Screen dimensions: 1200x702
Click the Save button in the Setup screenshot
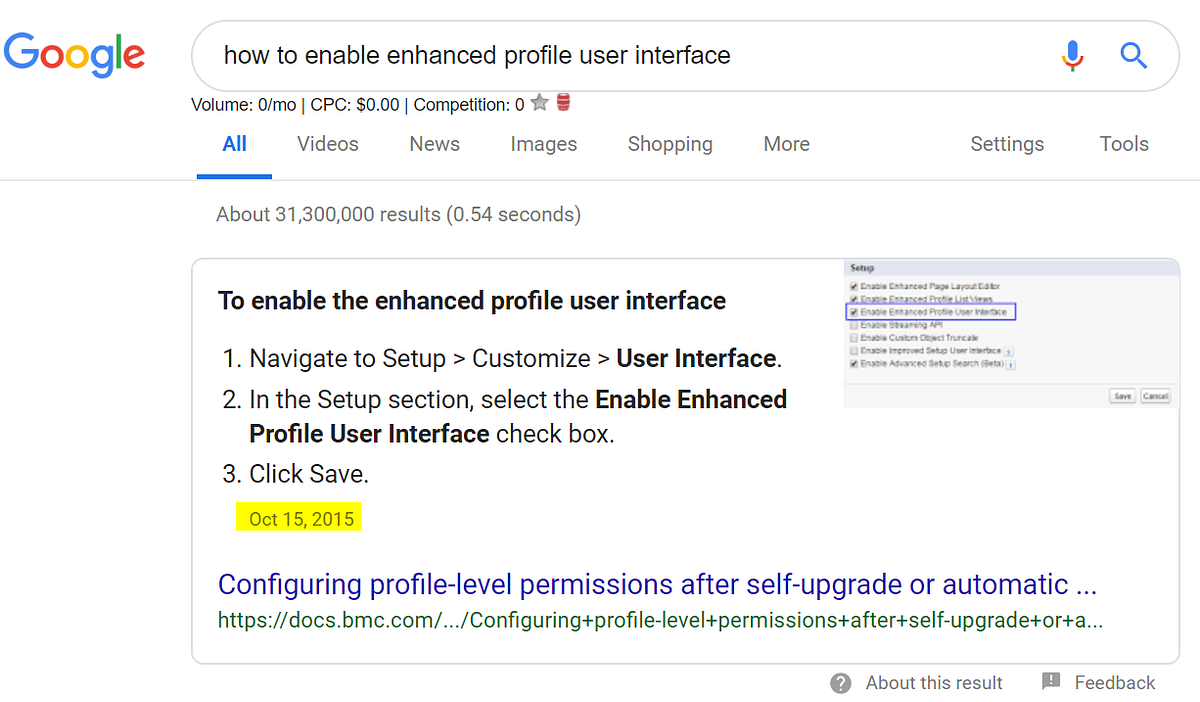click(1123, 396)
